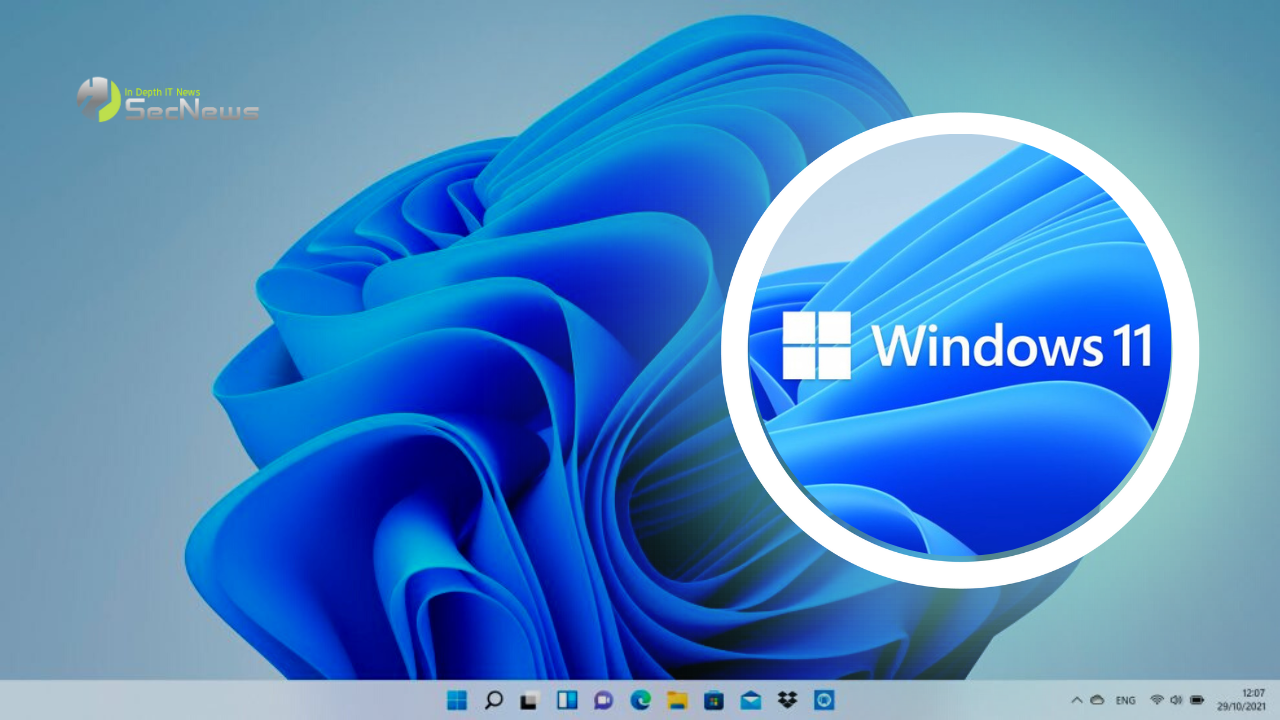Open Task View from the taskbar
The image size is (1280, 720).
(530, 700)
